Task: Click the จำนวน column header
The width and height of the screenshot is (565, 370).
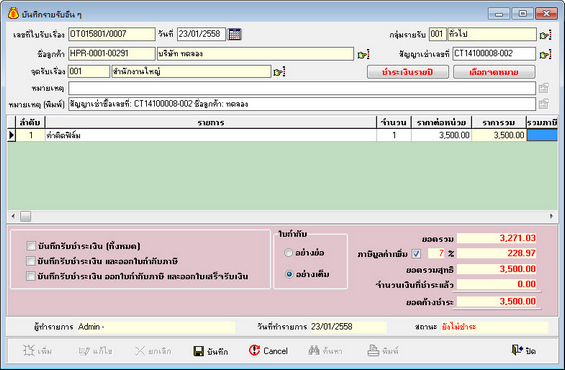Action: pyautogui.click(x=394, y=122)
